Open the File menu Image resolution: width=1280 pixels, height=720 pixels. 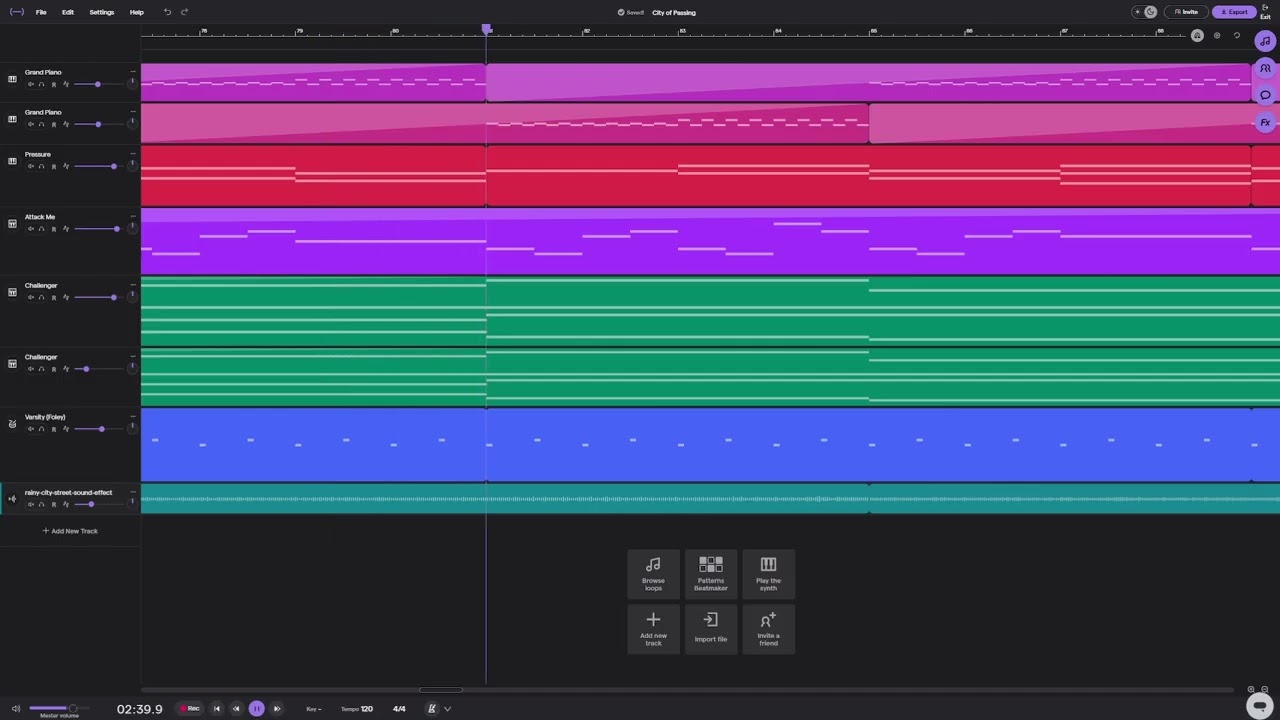point(41,12)
